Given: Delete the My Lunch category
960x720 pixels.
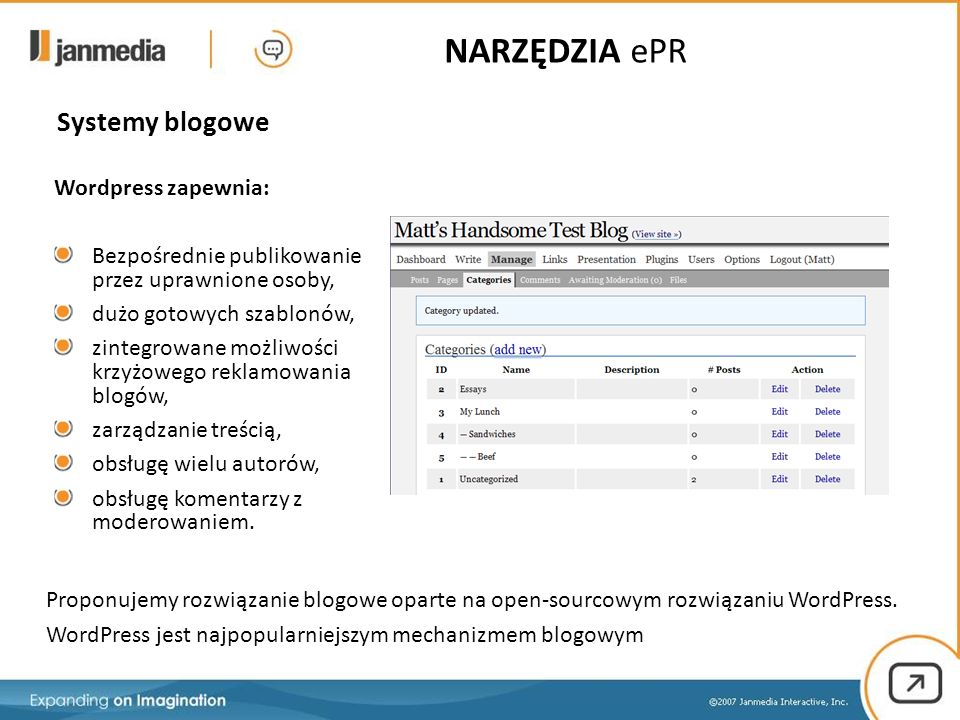Looking at the screenshot, I should click(827, 411).
